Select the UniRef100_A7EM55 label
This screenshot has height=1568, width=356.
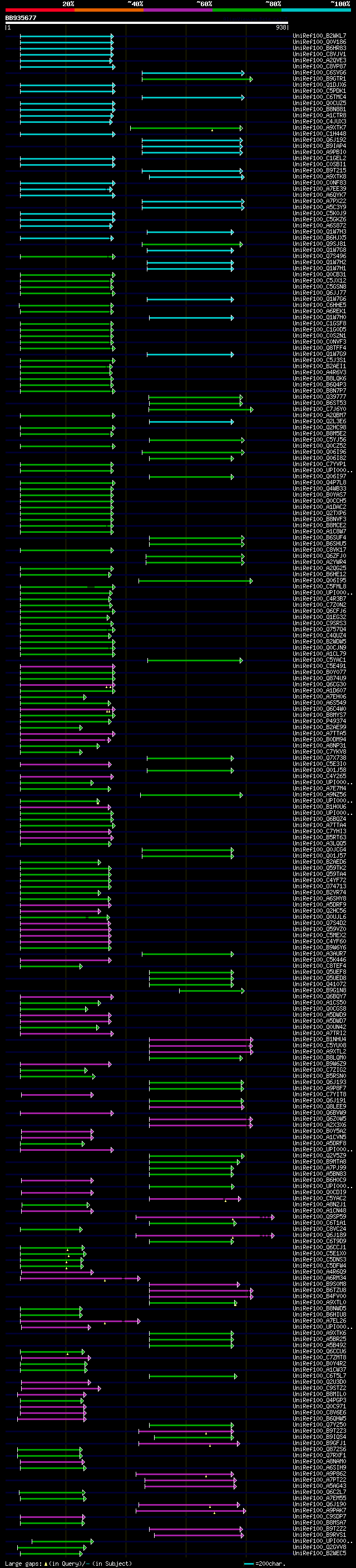point(319,1498)
